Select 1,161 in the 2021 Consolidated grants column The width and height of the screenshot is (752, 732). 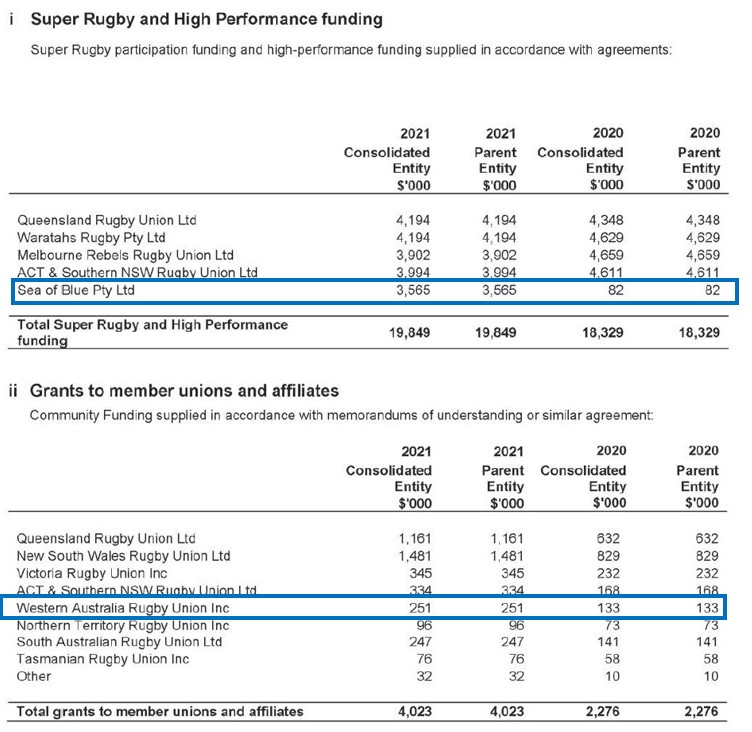(415, 539)
